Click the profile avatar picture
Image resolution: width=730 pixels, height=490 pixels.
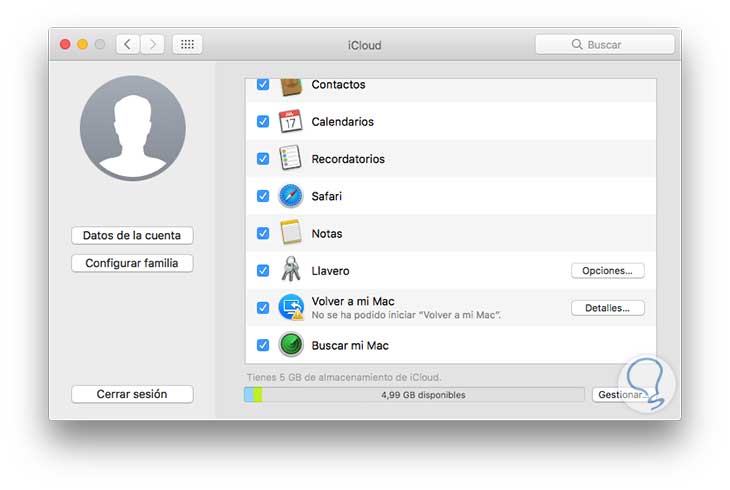click(x=133, y=128)
